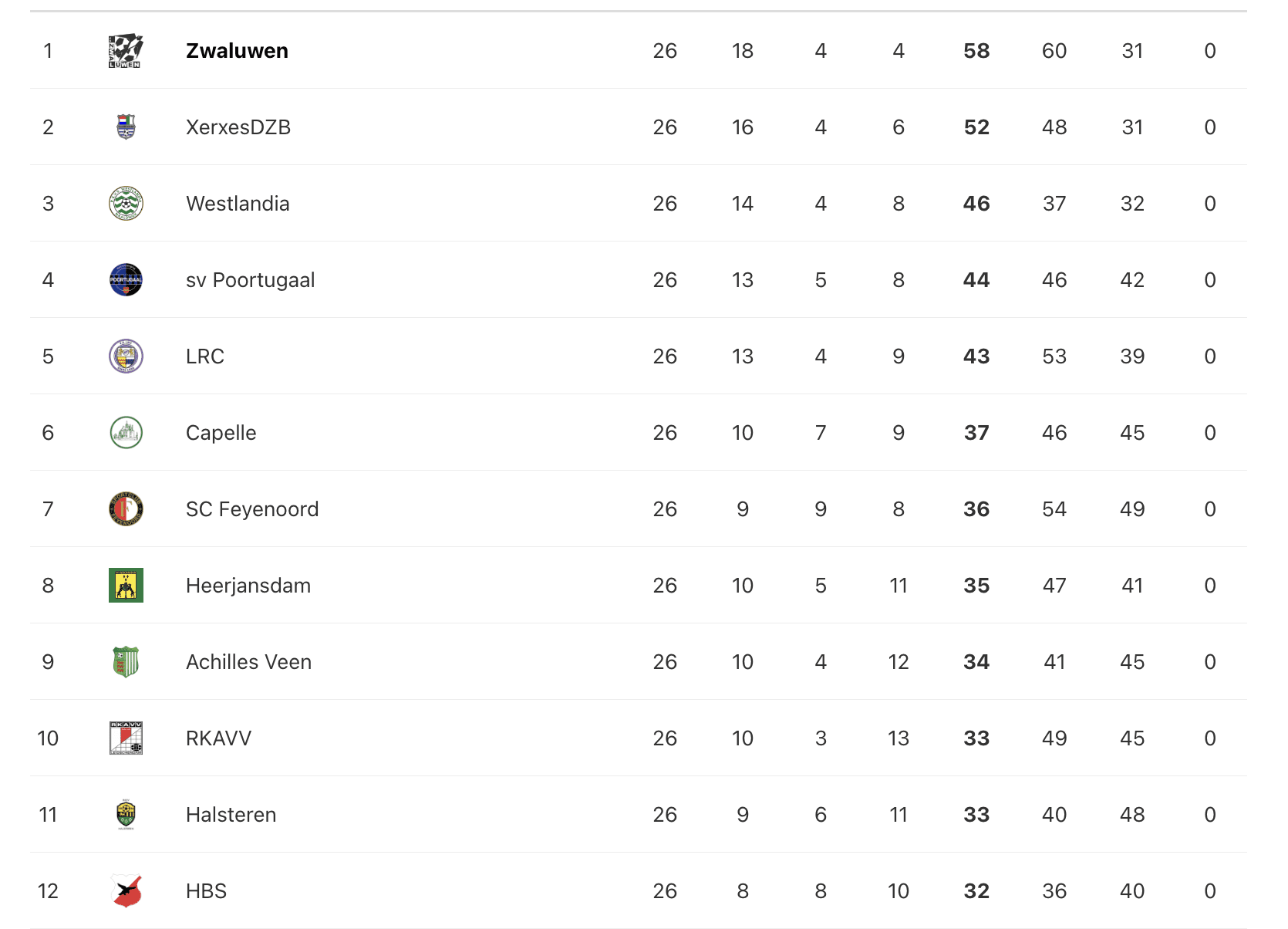Click the Zwaluwen club logo
Viewport: 1288px width, 929px height.
pos(126,51)
